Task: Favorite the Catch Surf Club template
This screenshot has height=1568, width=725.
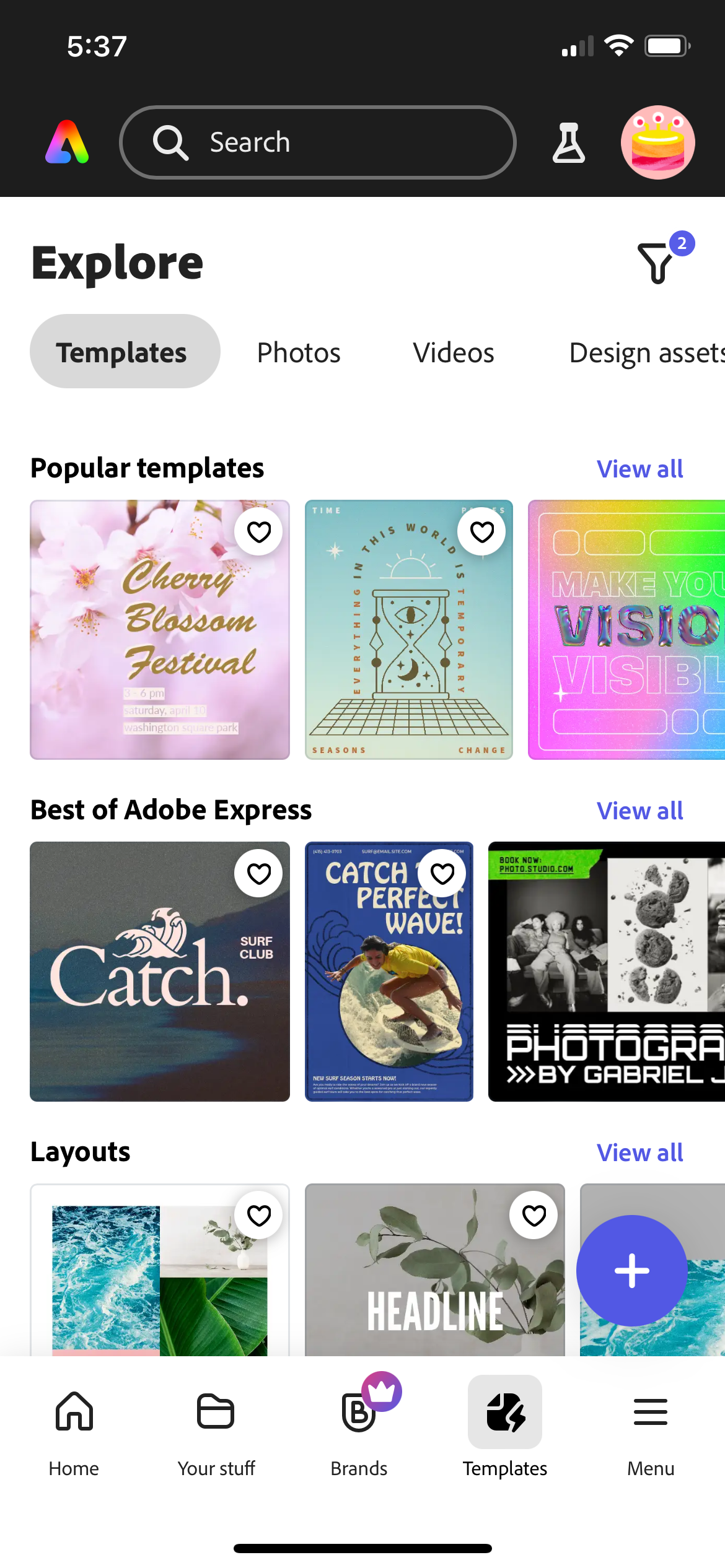Action: pos(258,873)
